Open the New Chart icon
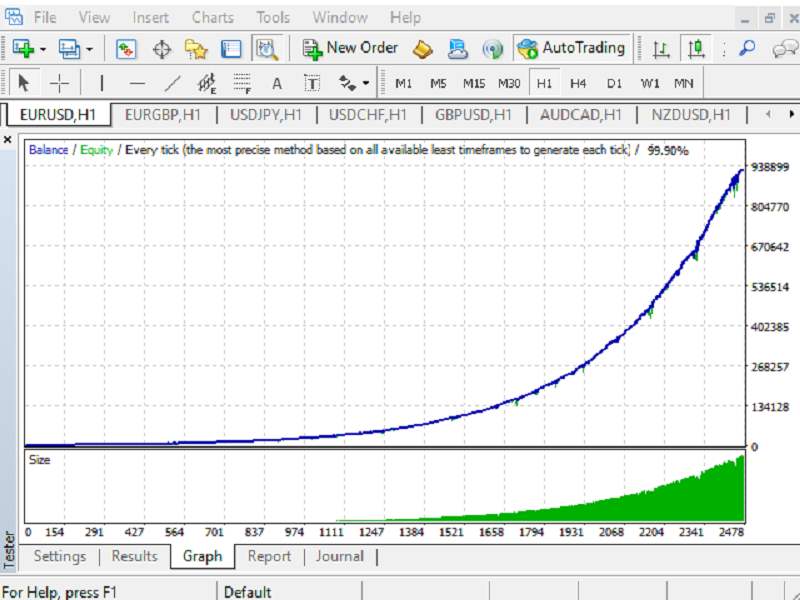Viewport: 800px width, 600px height. 23,49
